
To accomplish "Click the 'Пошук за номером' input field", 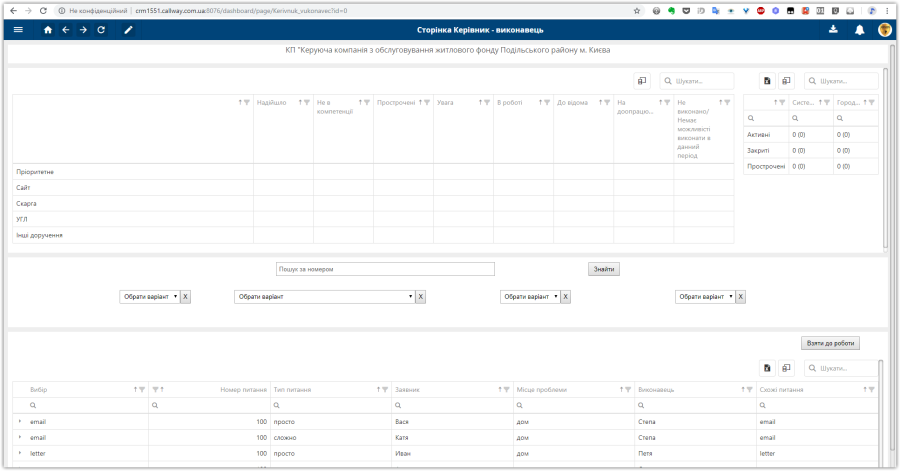I will (x=385, y=269).
